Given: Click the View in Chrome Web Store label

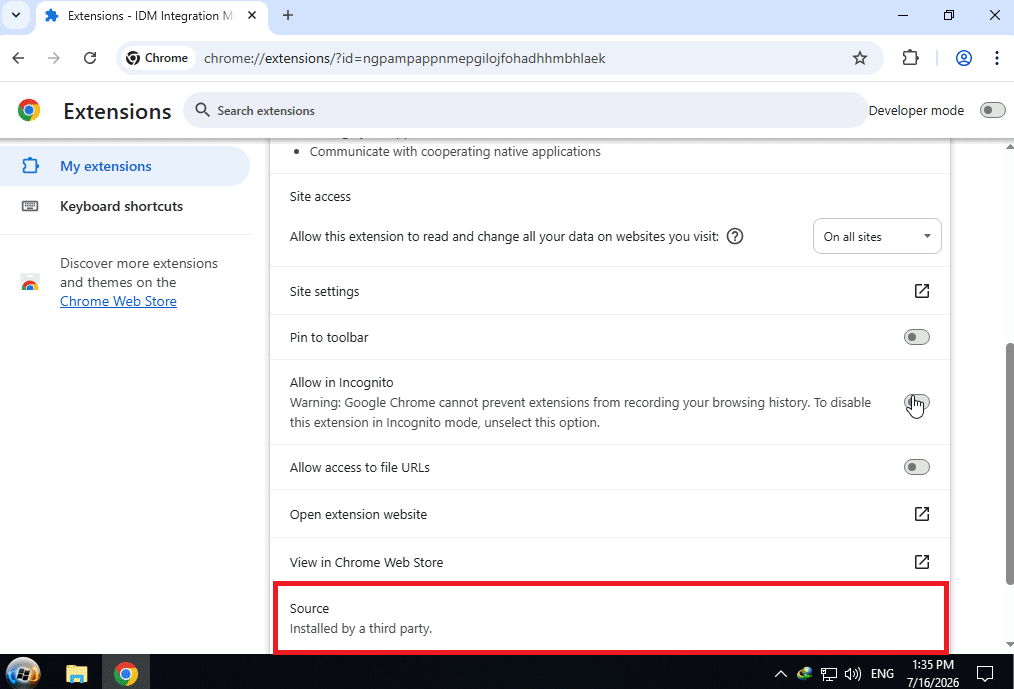Looking at the screenshot, I should (366, 563).
